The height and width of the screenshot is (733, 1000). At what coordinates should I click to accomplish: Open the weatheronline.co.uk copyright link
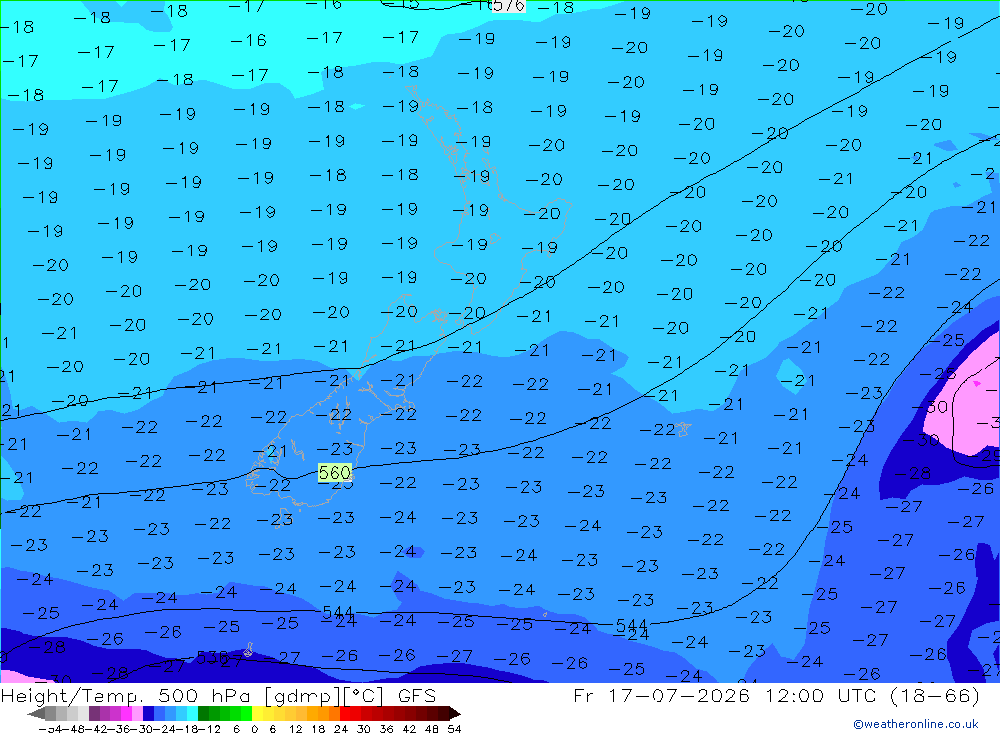coord(916,724)
